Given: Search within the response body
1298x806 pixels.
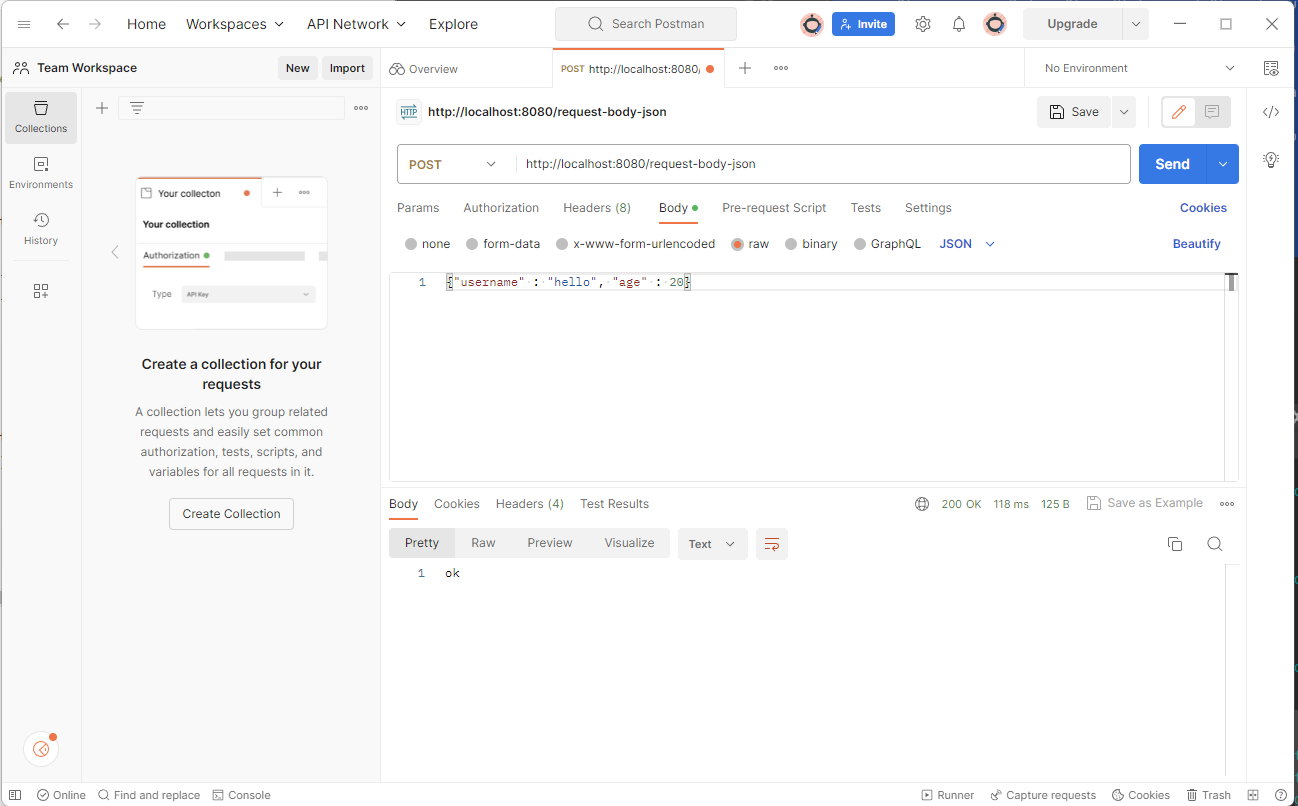Looking at the screenshot, I should [1214, 544].
